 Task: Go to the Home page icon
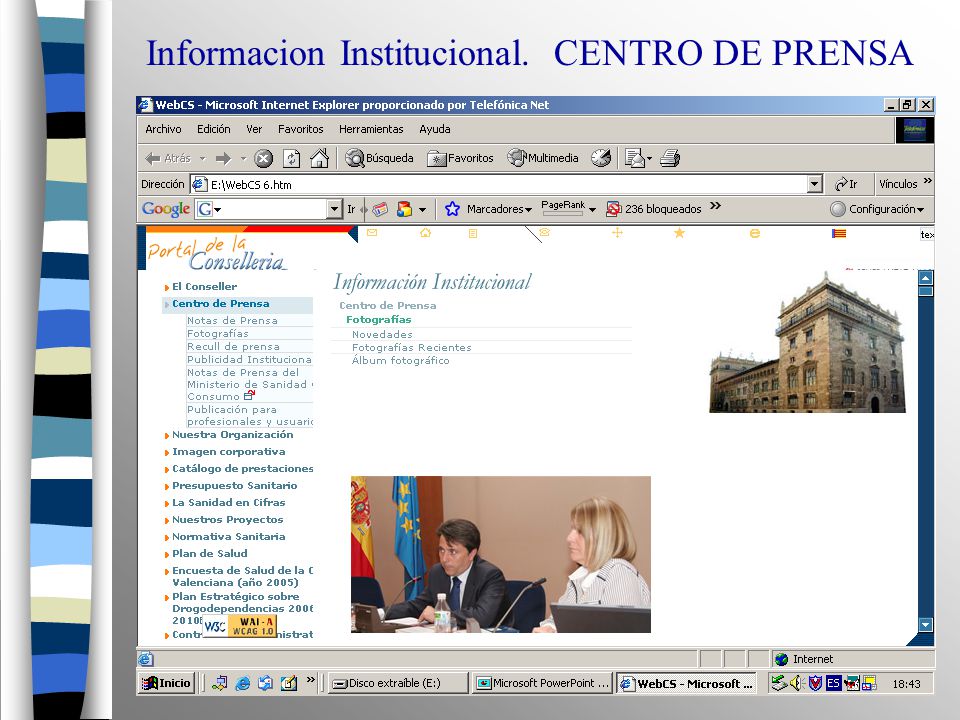(x=319, y=159)
